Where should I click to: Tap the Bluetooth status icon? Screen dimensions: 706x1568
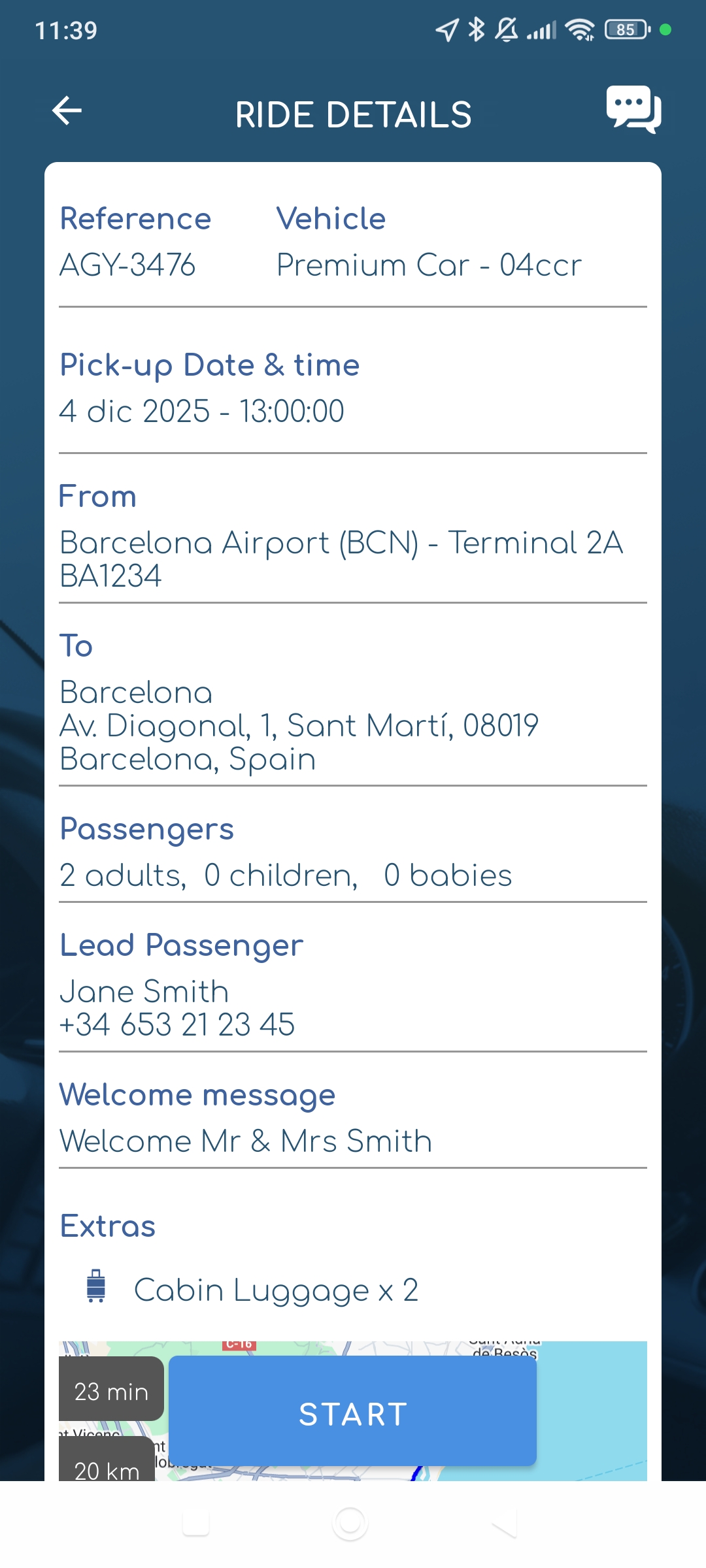click(477, 29)
